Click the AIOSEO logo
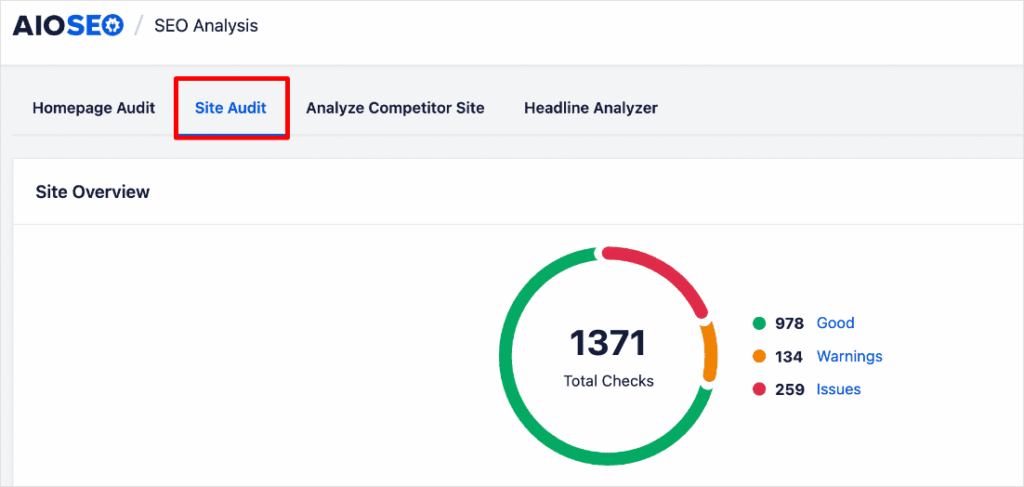Viewport: 1024px width, 487px height. (x=68, y=26)
